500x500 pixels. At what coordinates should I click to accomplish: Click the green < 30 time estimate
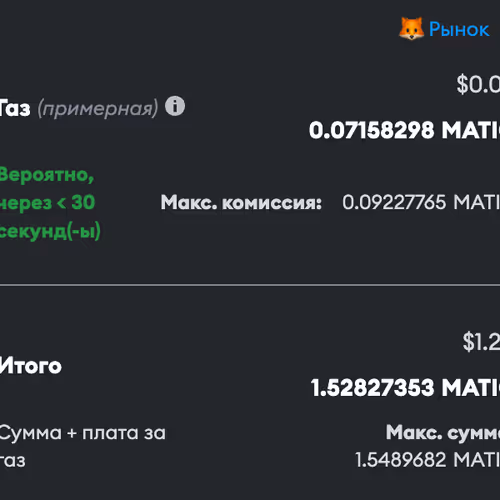(76, 203)
